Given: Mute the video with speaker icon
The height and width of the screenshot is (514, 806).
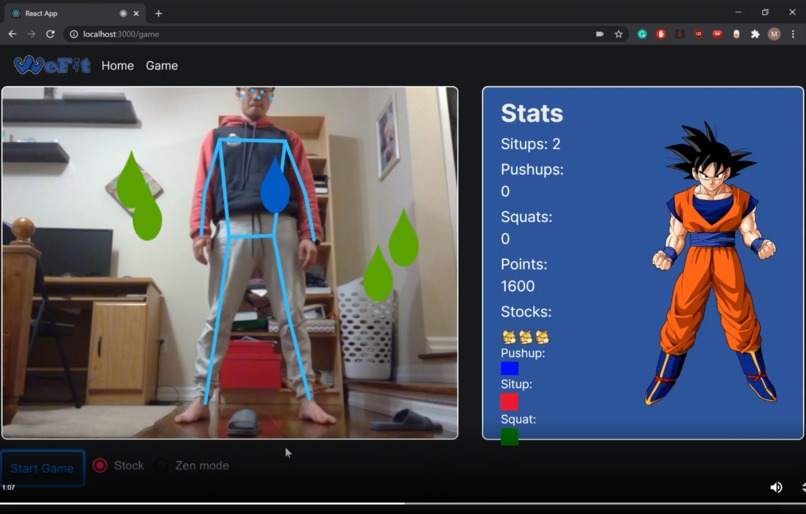Looking at the screenshot, I should 776,487.
